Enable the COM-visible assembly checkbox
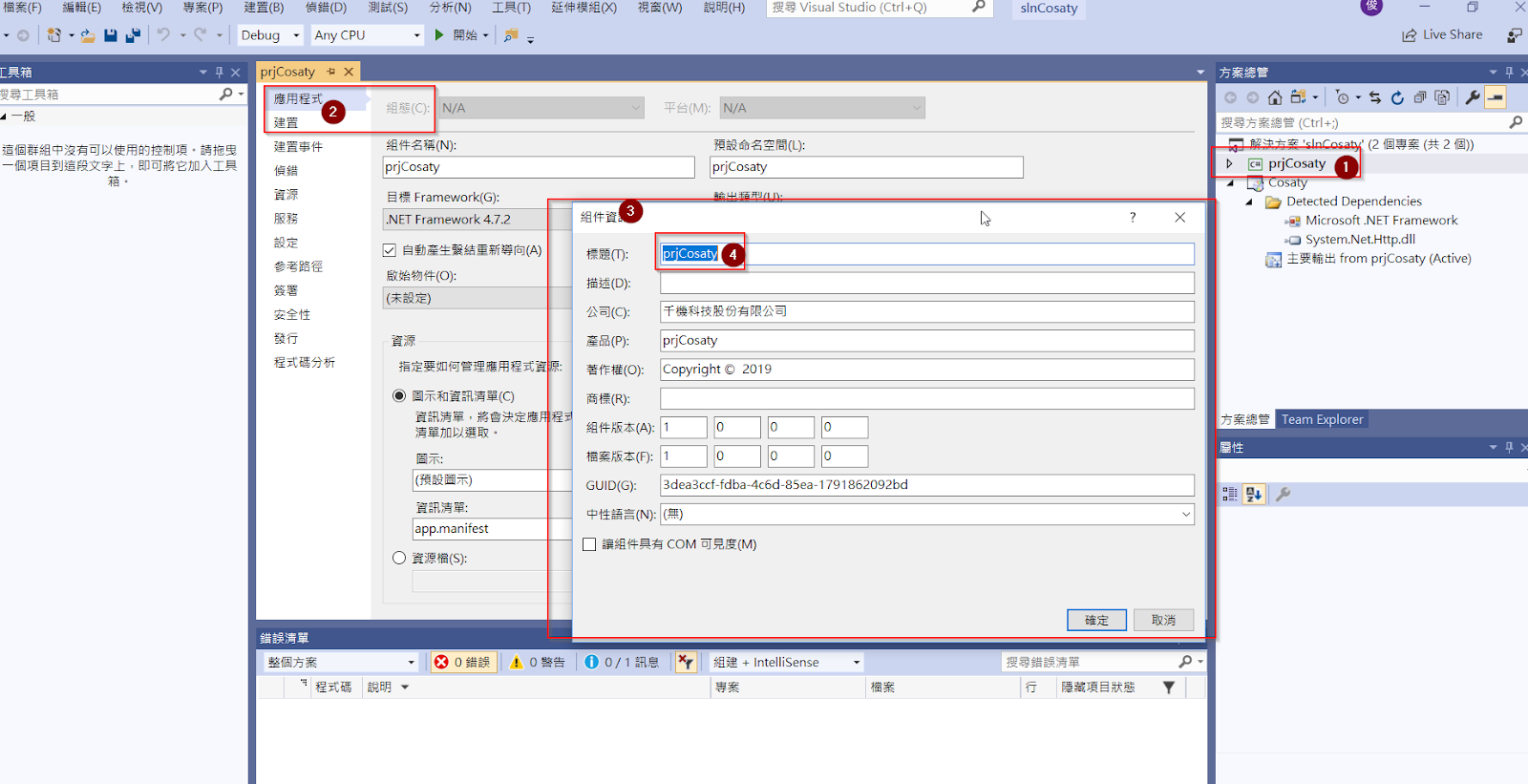The width and height of the screenshot is (1528, 784). [x=589, y=544]
